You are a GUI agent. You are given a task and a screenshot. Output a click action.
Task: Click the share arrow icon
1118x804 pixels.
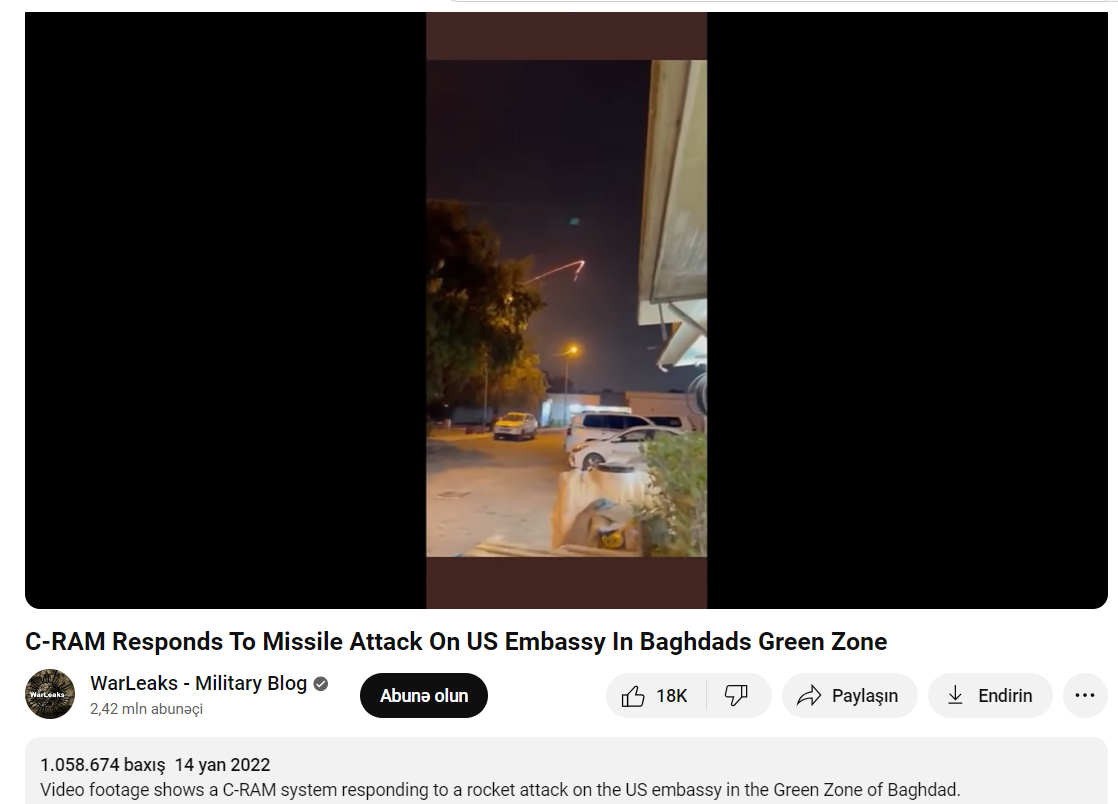pos(809,696)
